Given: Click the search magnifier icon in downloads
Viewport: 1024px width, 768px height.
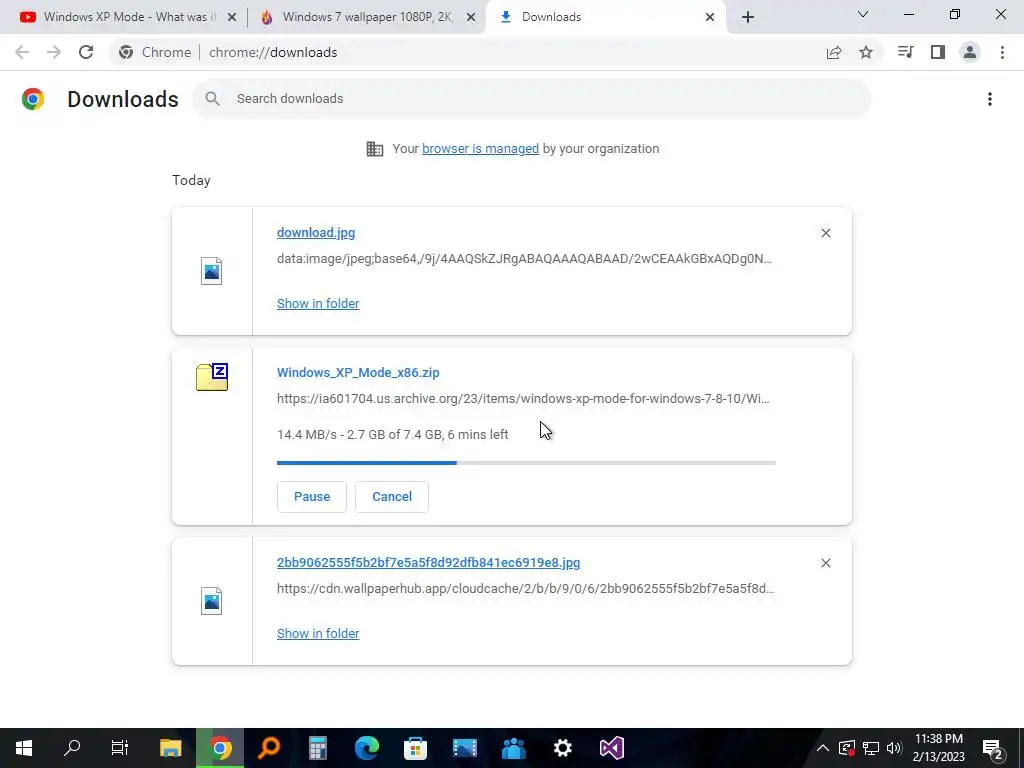Looking at the screenshot, I should [212, 99].
